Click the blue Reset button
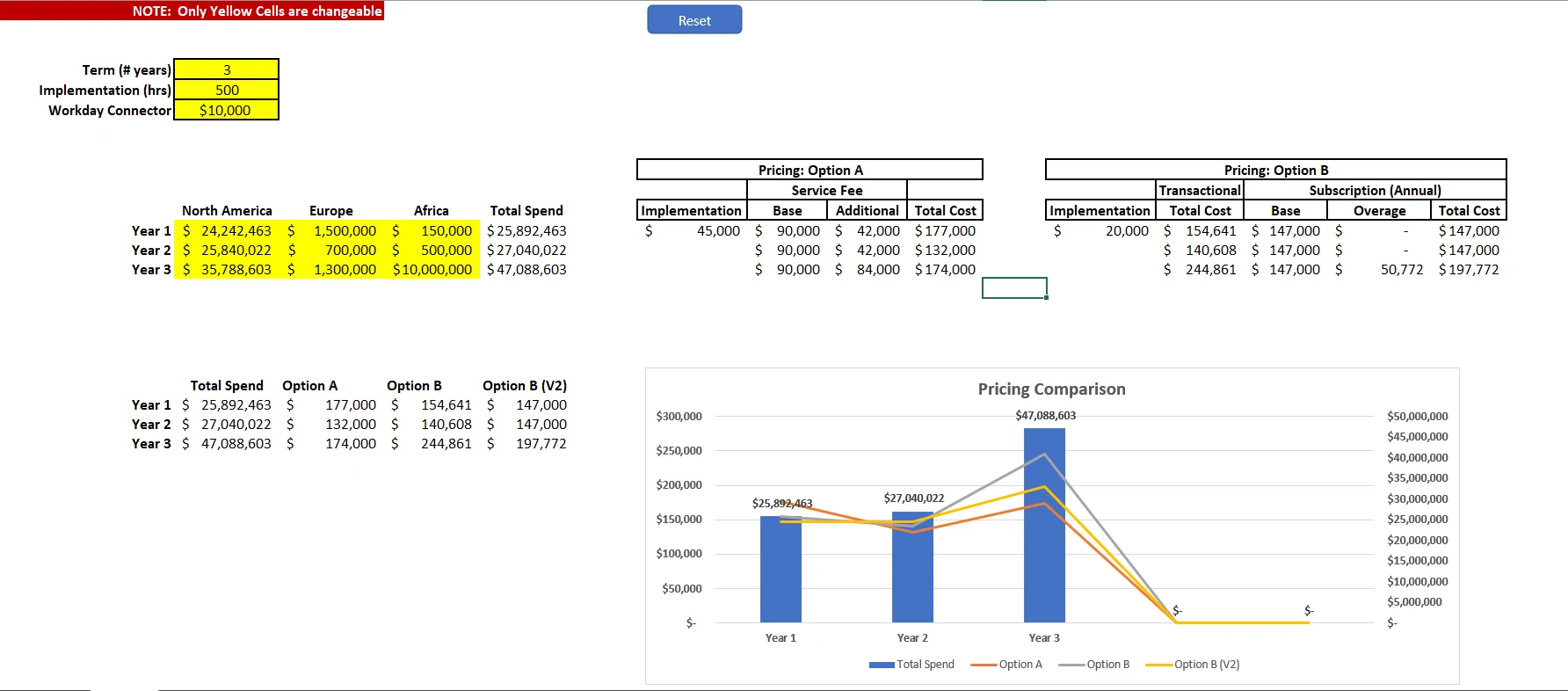Image resolution: width=1568 pixels, height=691 pixels. (x=694, y=20)
